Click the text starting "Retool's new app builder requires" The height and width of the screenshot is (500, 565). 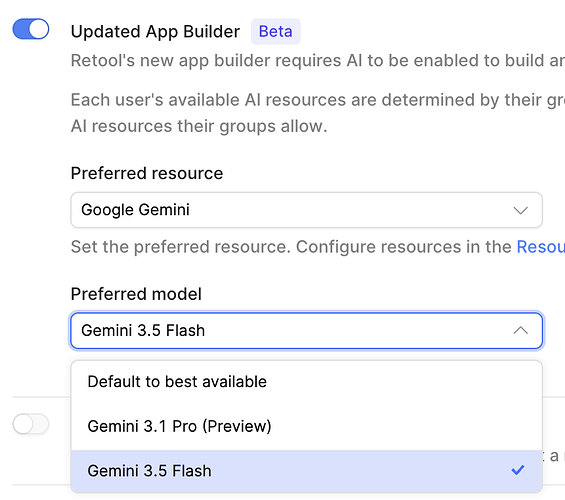click(x=318, y=61)
